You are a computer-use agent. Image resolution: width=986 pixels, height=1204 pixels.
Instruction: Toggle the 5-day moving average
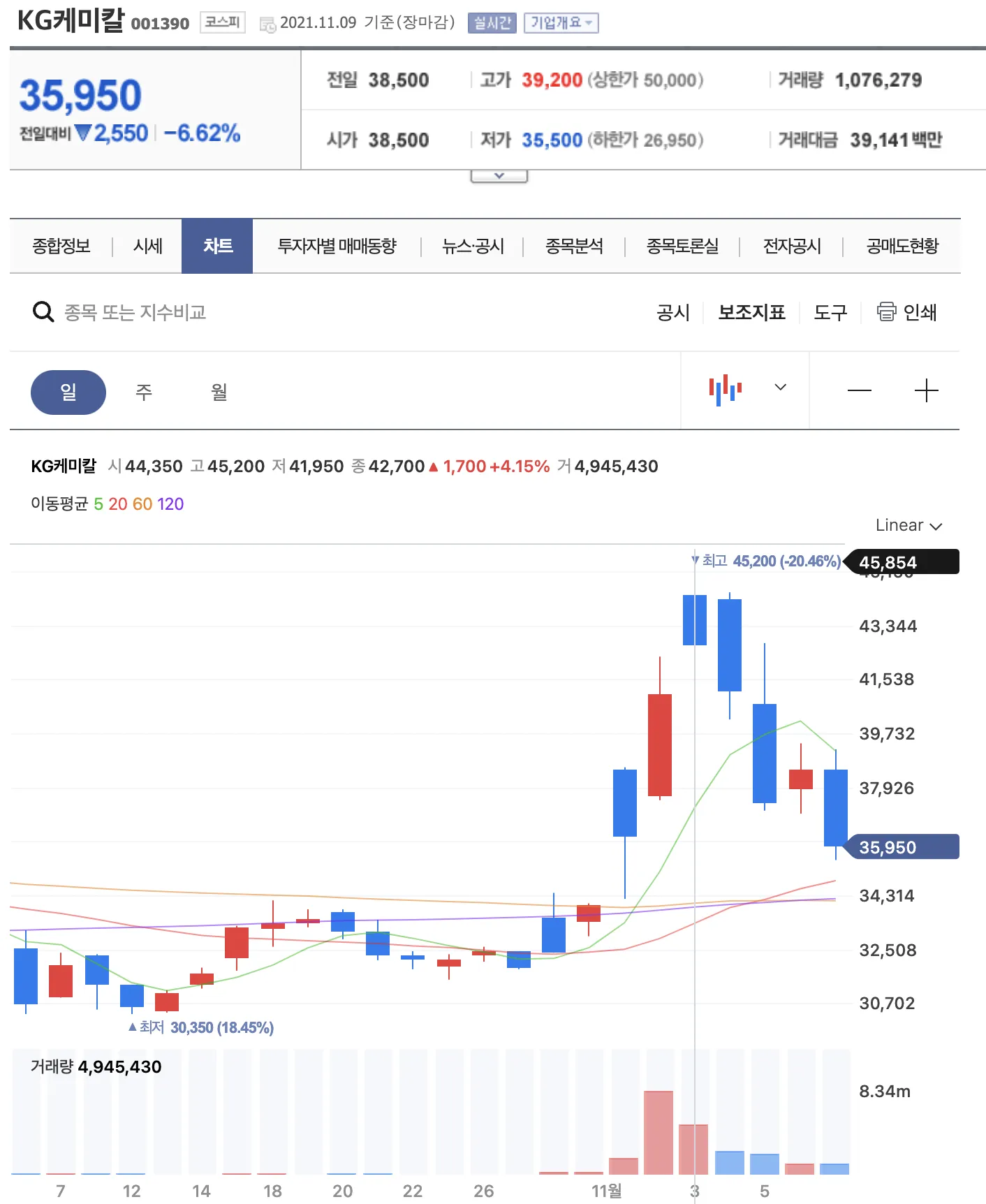[98, 504]
